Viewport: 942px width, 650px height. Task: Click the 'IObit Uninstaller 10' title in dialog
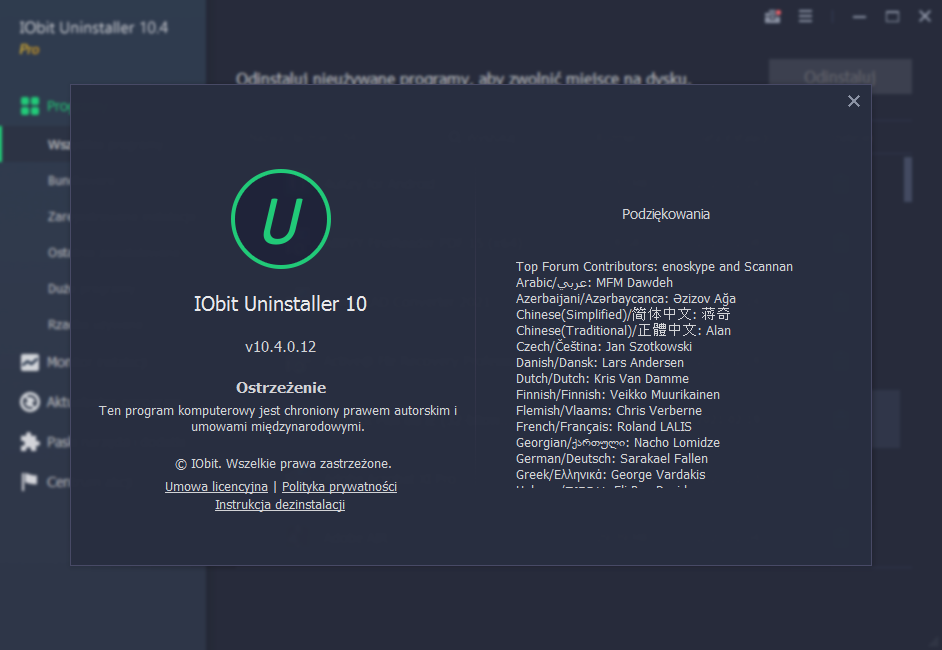(x=280, y=304)
